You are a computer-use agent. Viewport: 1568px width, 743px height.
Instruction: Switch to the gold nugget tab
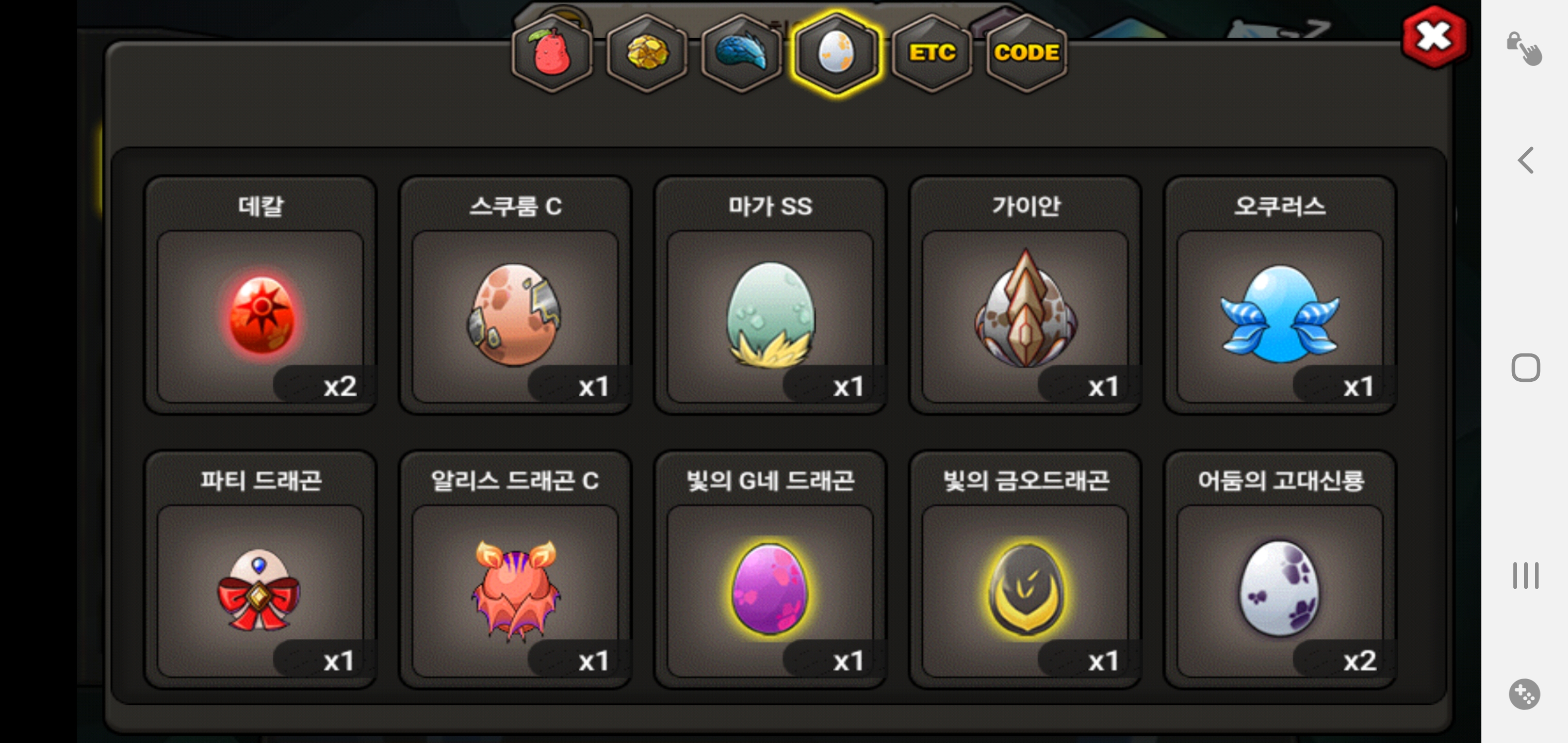tap(647, 54)
